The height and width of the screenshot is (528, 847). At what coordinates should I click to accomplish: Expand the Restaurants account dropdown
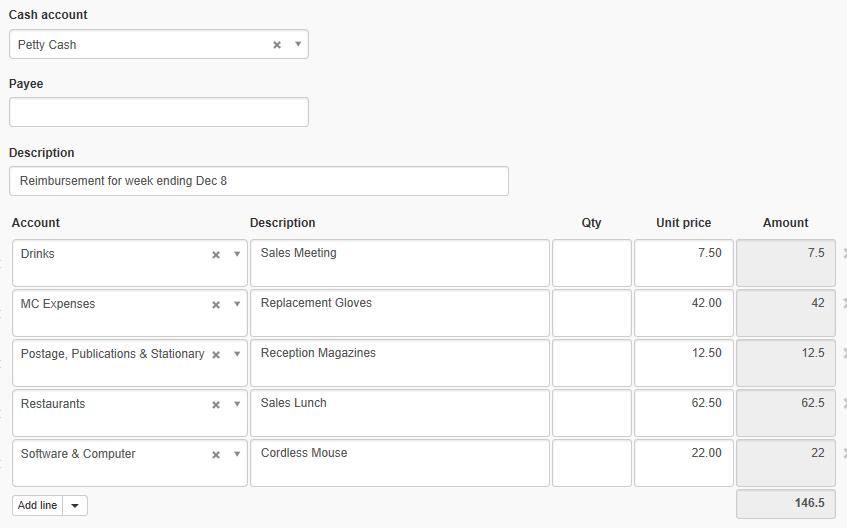[x=237, y=404]
